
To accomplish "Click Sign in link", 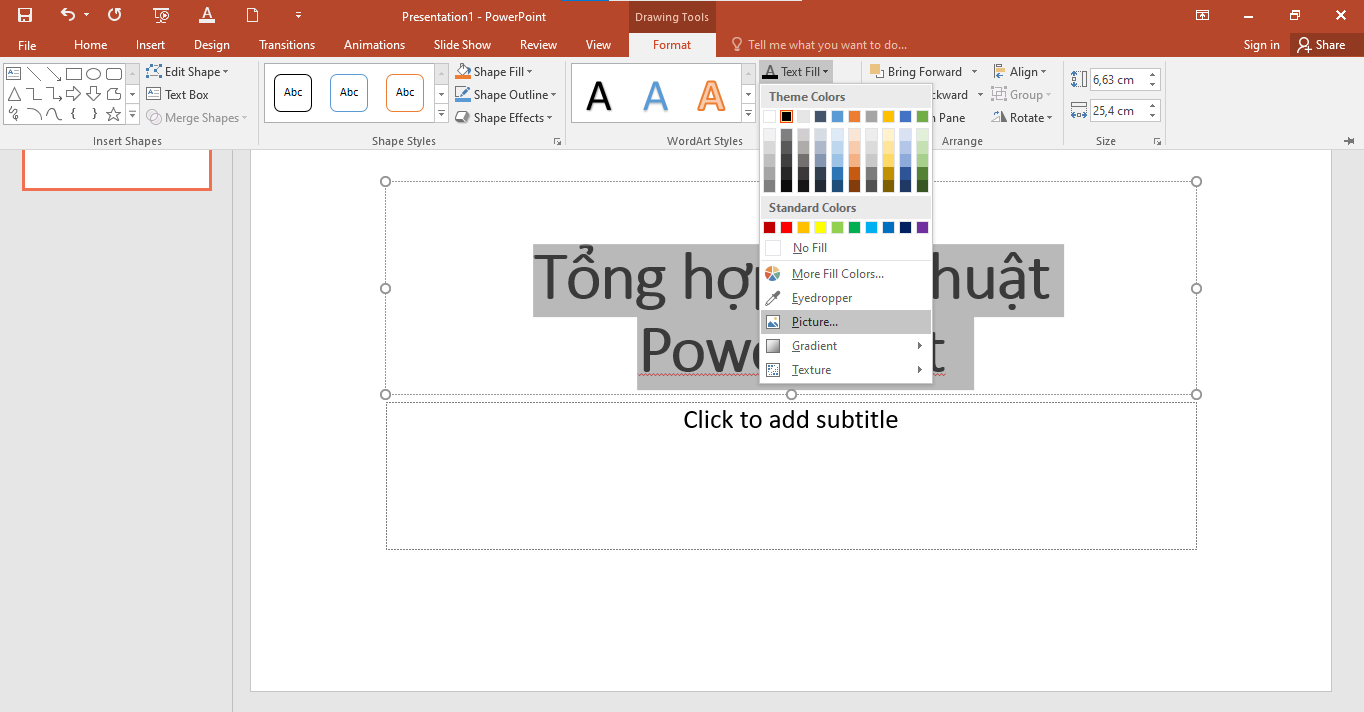I will (1261, 45).
